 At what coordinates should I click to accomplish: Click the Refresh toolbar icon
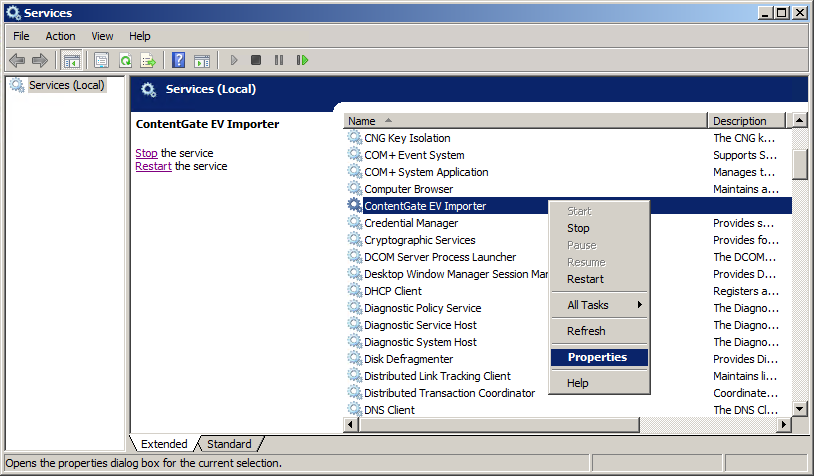click(125, 60)
